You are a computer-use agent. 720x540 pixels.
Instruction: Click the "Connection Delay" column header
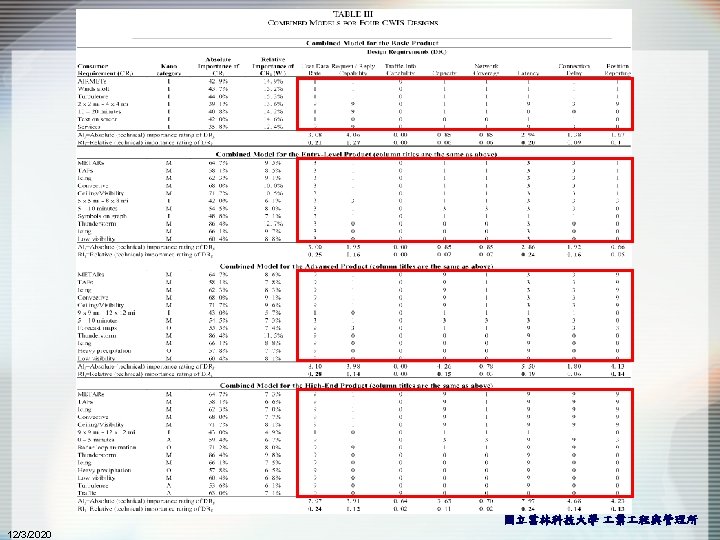tap(574, 69)
